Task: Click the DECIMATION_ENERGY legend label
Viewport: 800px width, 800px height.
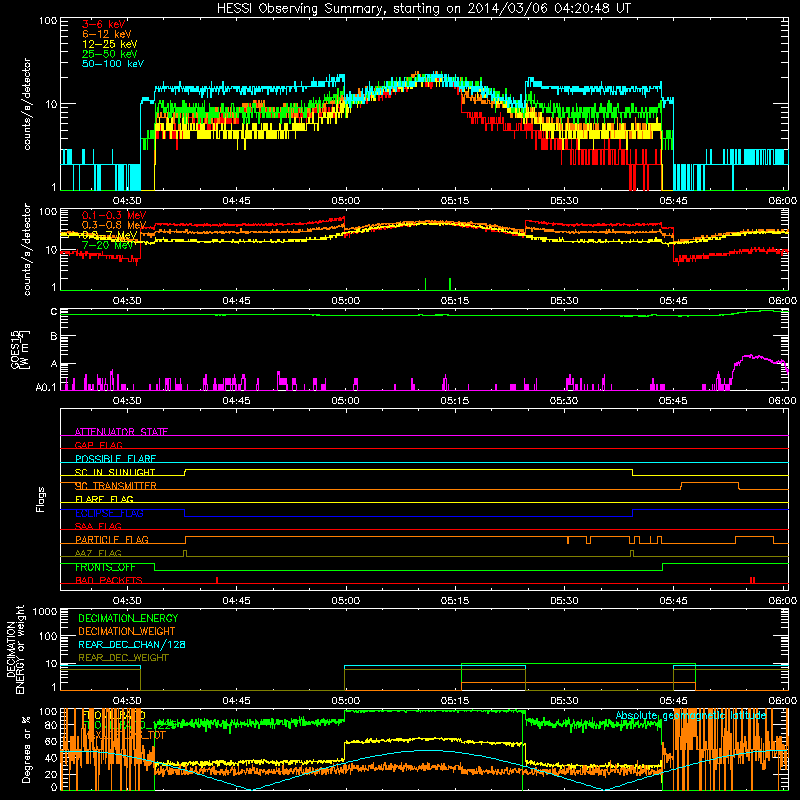Action: point(128,618)
